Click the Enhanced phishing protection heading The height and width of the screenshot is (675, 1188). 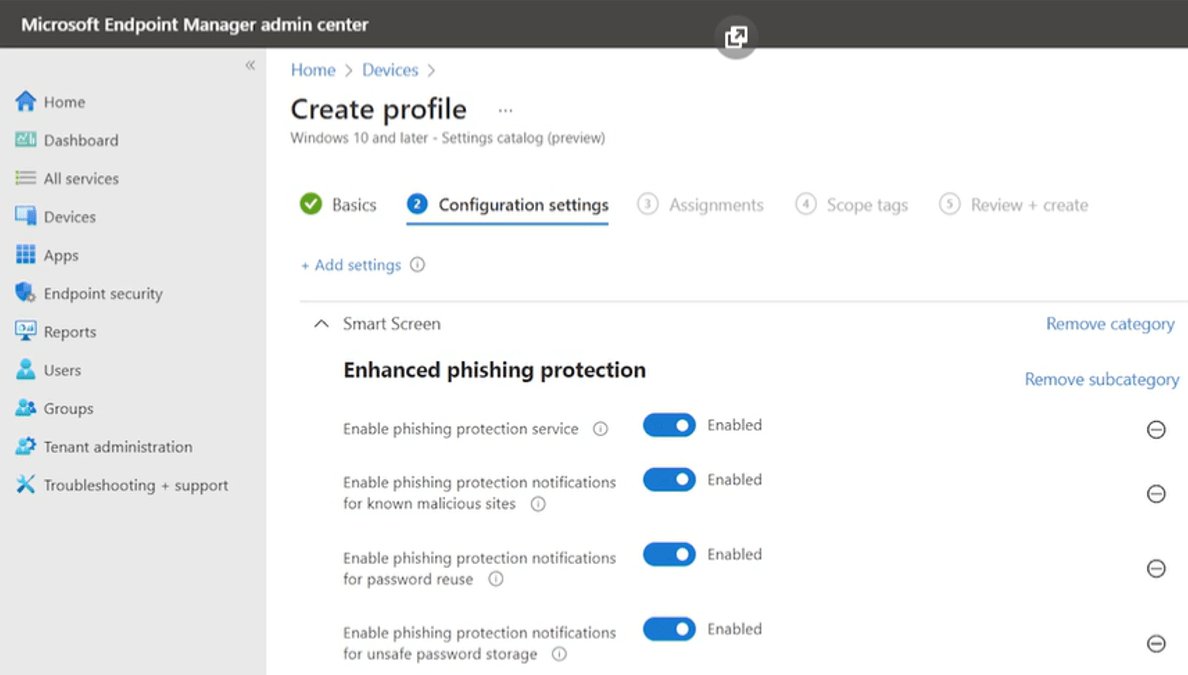point(495,370)
